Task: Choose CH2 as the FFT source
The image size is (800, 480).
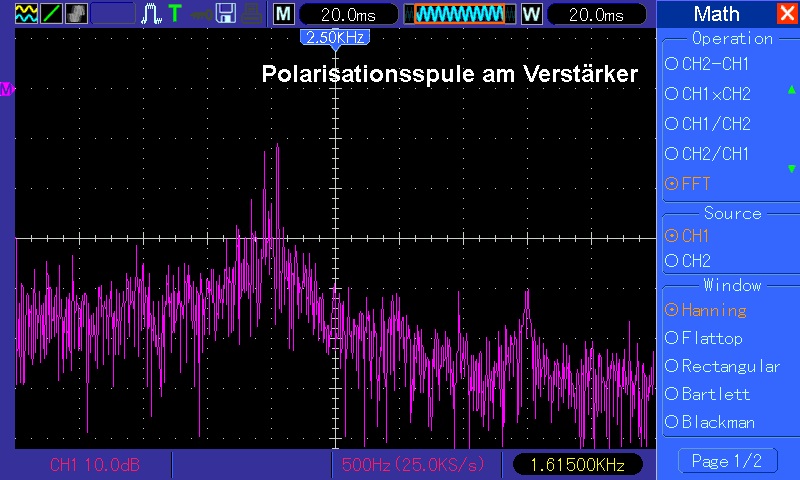Action: click(x=688, y=261)
